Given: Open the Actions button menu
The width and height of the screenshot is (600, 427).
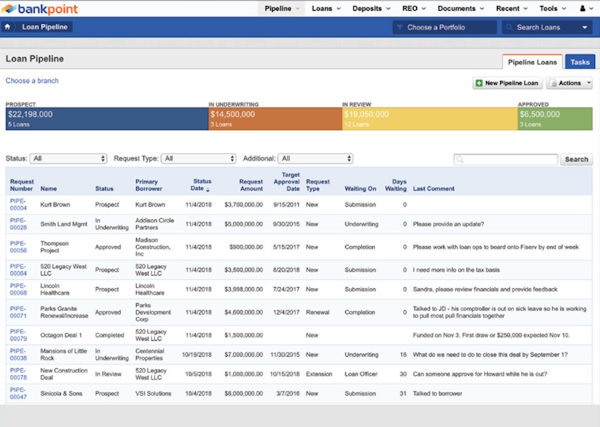Looking at the screenshot, I should point(570,83).
